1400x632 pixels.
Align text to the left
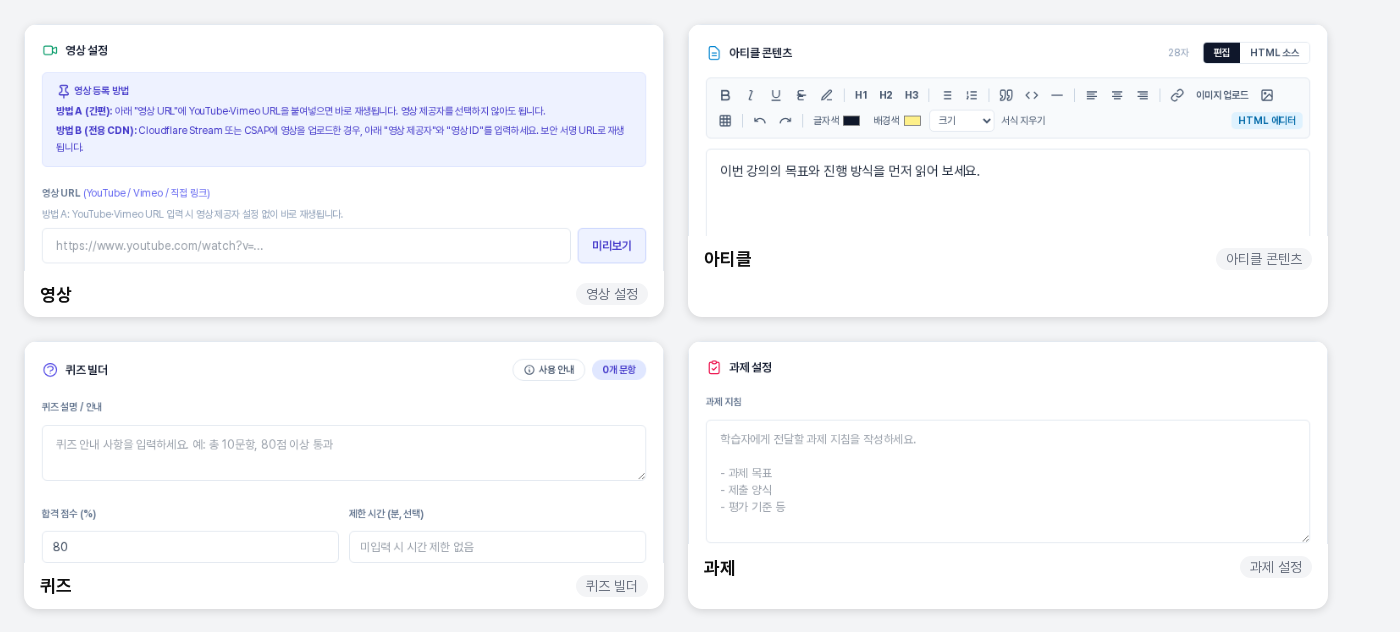1092,95
